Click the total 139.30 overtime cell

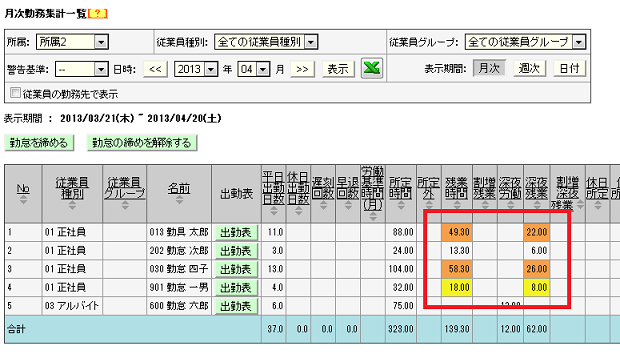click(456, 329)
